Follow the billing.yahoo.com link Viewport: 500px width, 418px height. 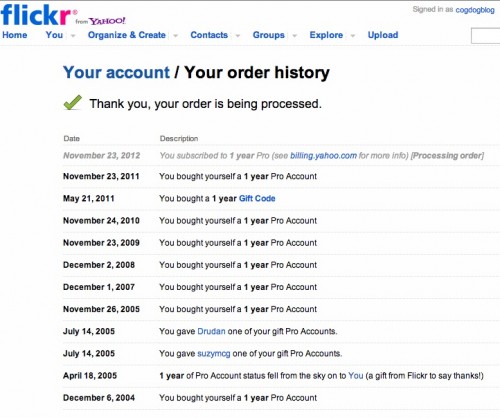pos(323,156)
